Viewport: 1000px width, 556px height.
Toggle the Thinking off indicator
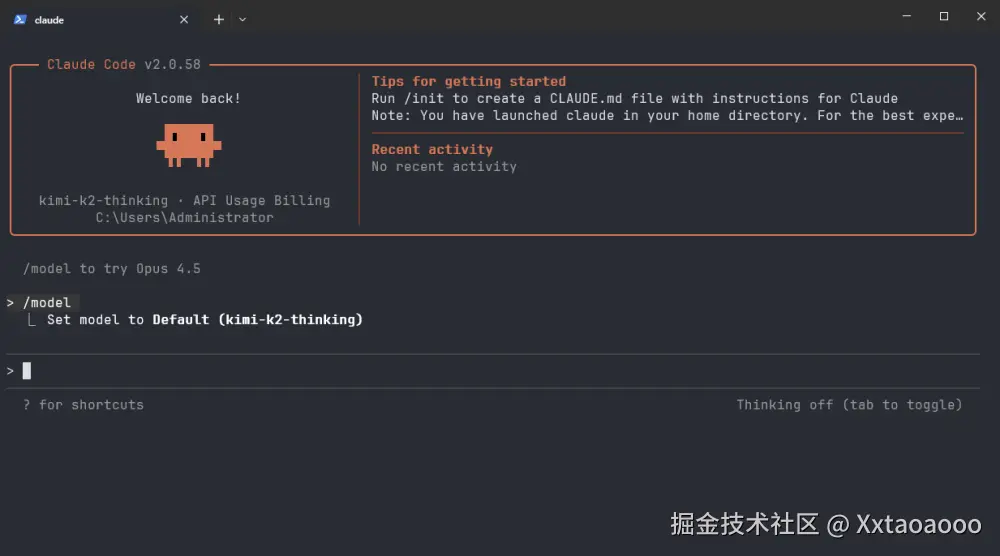coord(849,405)
